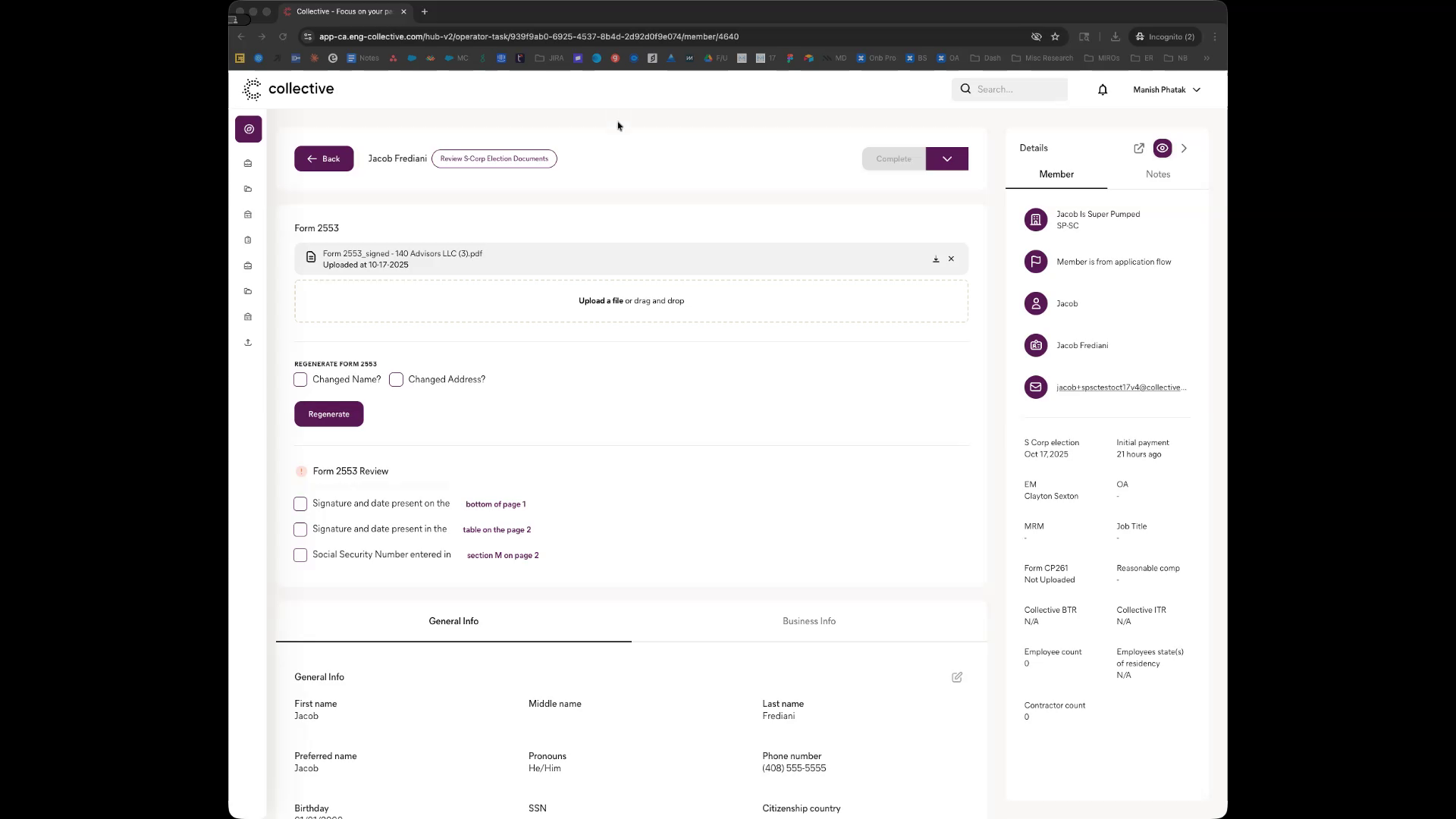Check the Changed Name? checkbox
The height and width of the screenshot is (819, 1456).
tap(300, 380)
